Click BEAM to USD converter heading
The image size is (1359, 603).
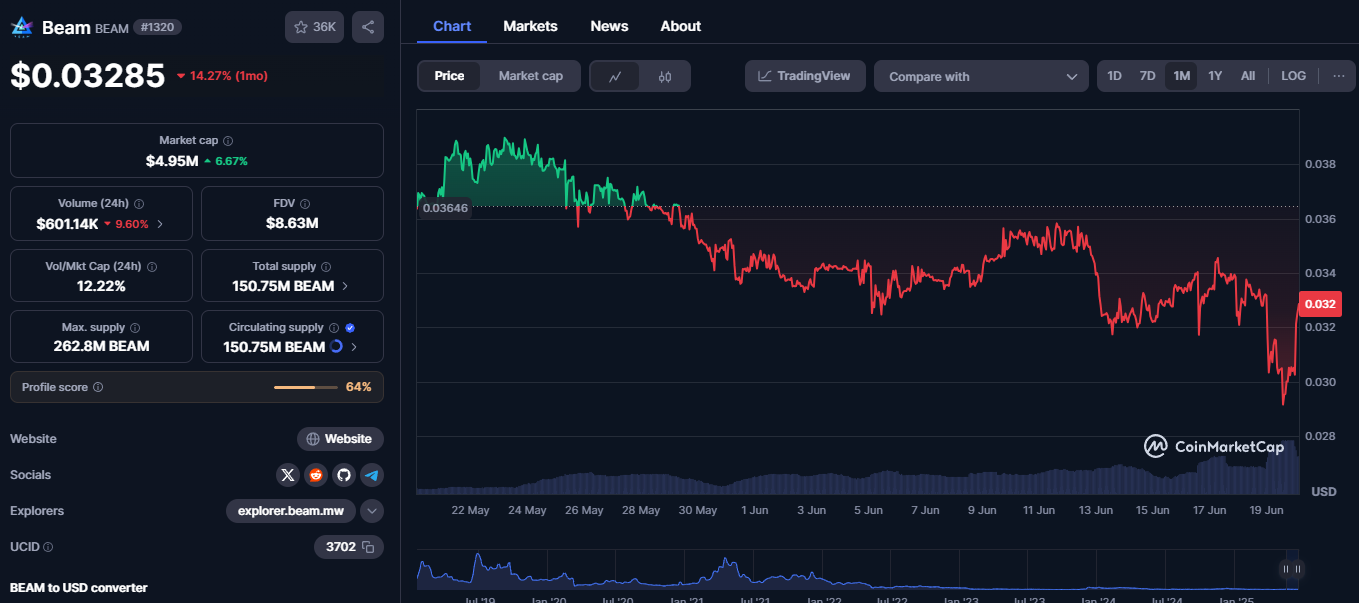[x=78, y=587]
